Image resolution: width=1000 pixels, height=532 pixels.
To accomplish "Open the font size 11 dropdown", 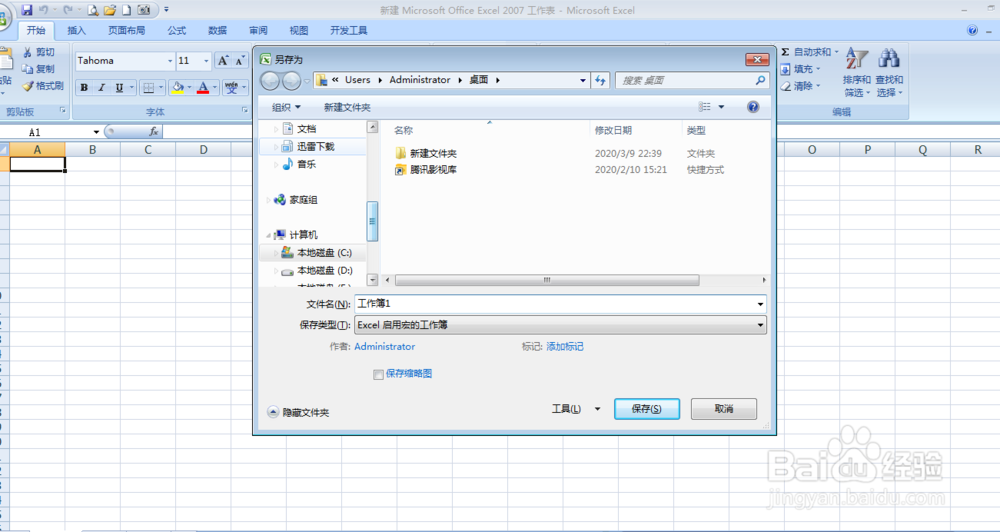I will point(206,61).
